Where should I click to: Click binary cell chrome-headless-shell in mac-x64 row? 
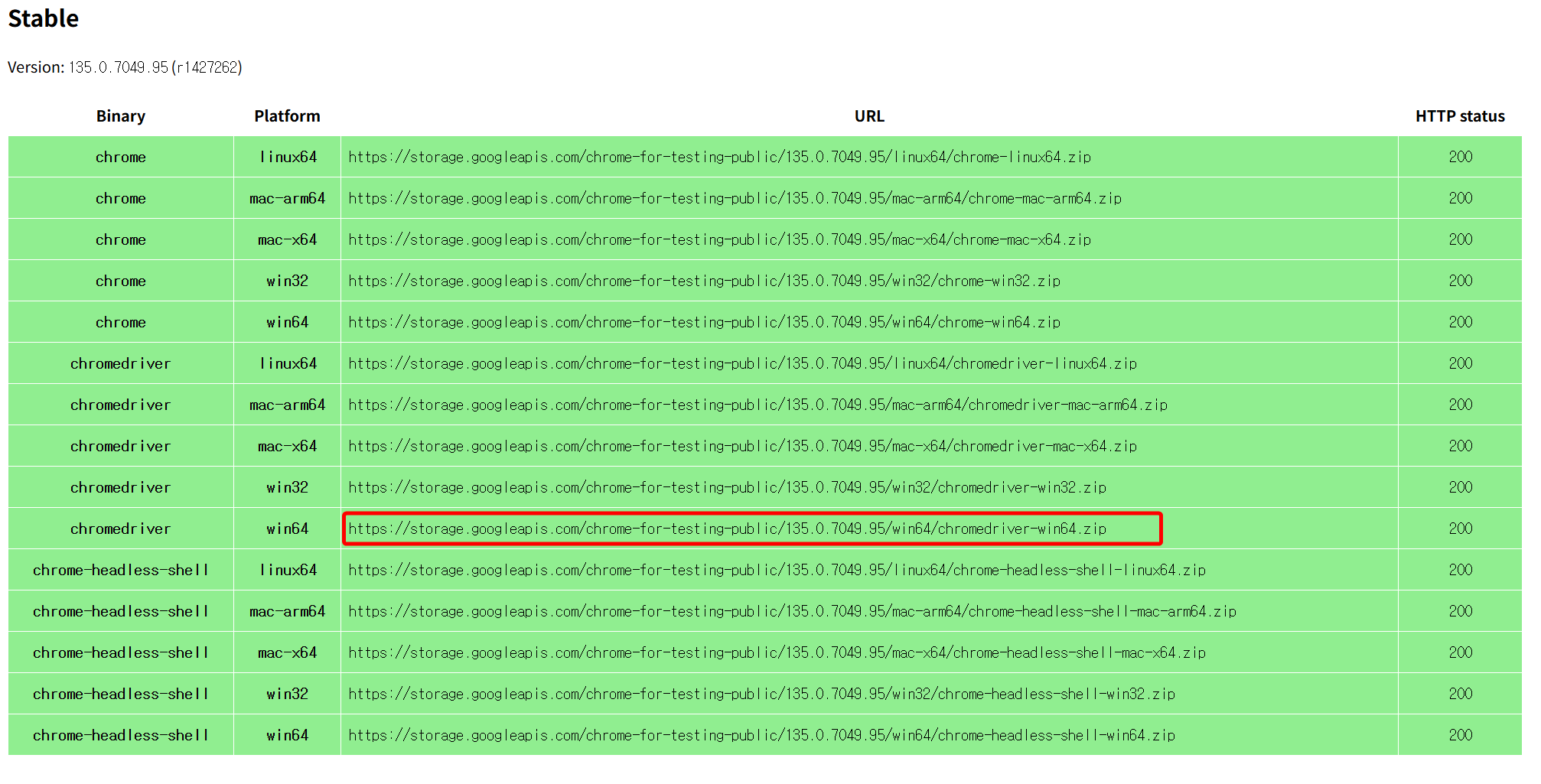point(121,652)
